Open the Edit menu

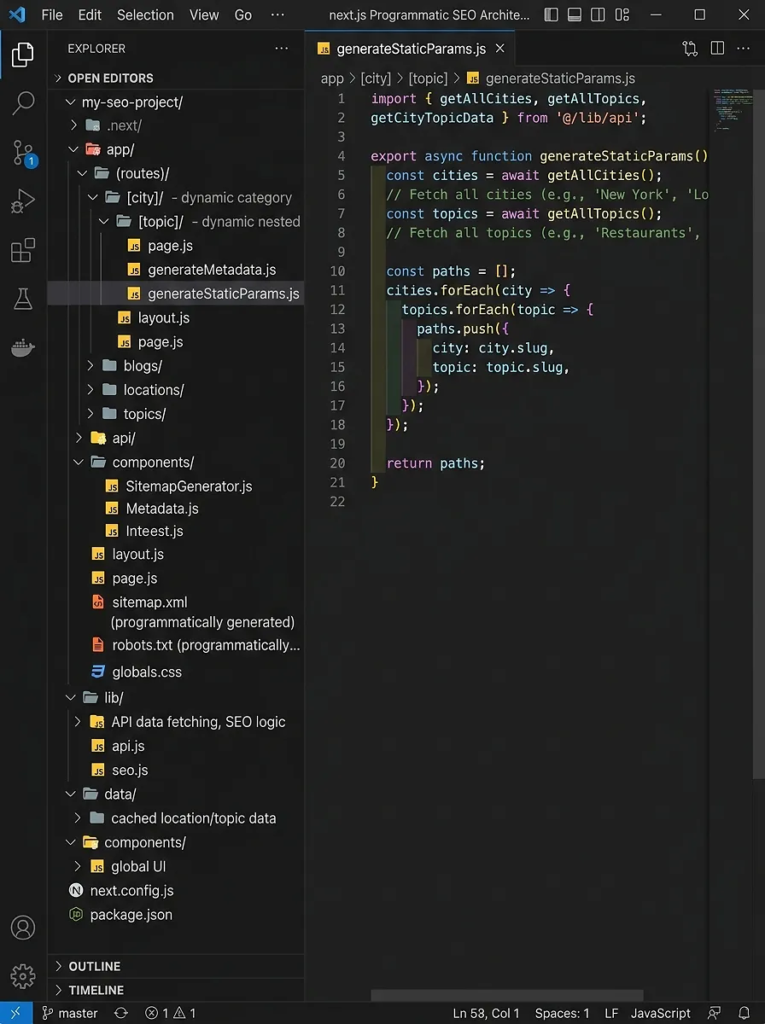90,14
